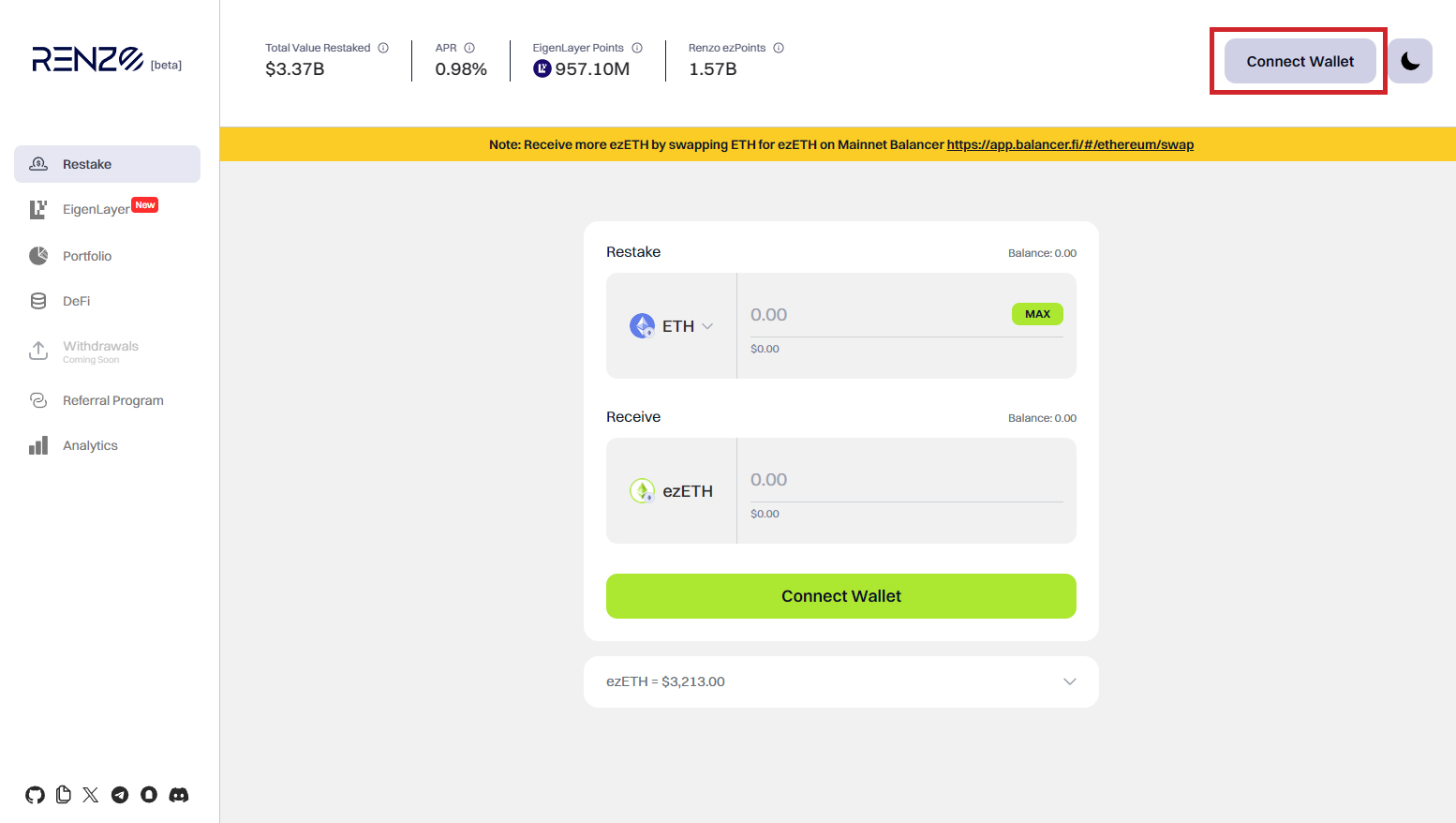Select Restake in the sidebar
The height and width of the screenshot is (823, 1456).
tap(107, 164)
